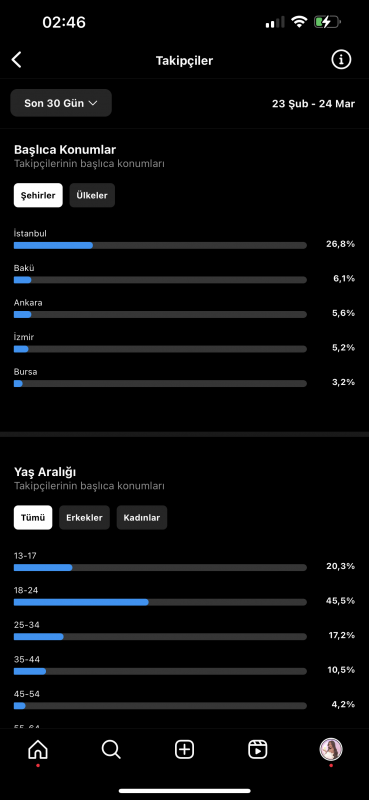Select the Şehirler filter
Screen dimensions: 369x800
(38, 195)
